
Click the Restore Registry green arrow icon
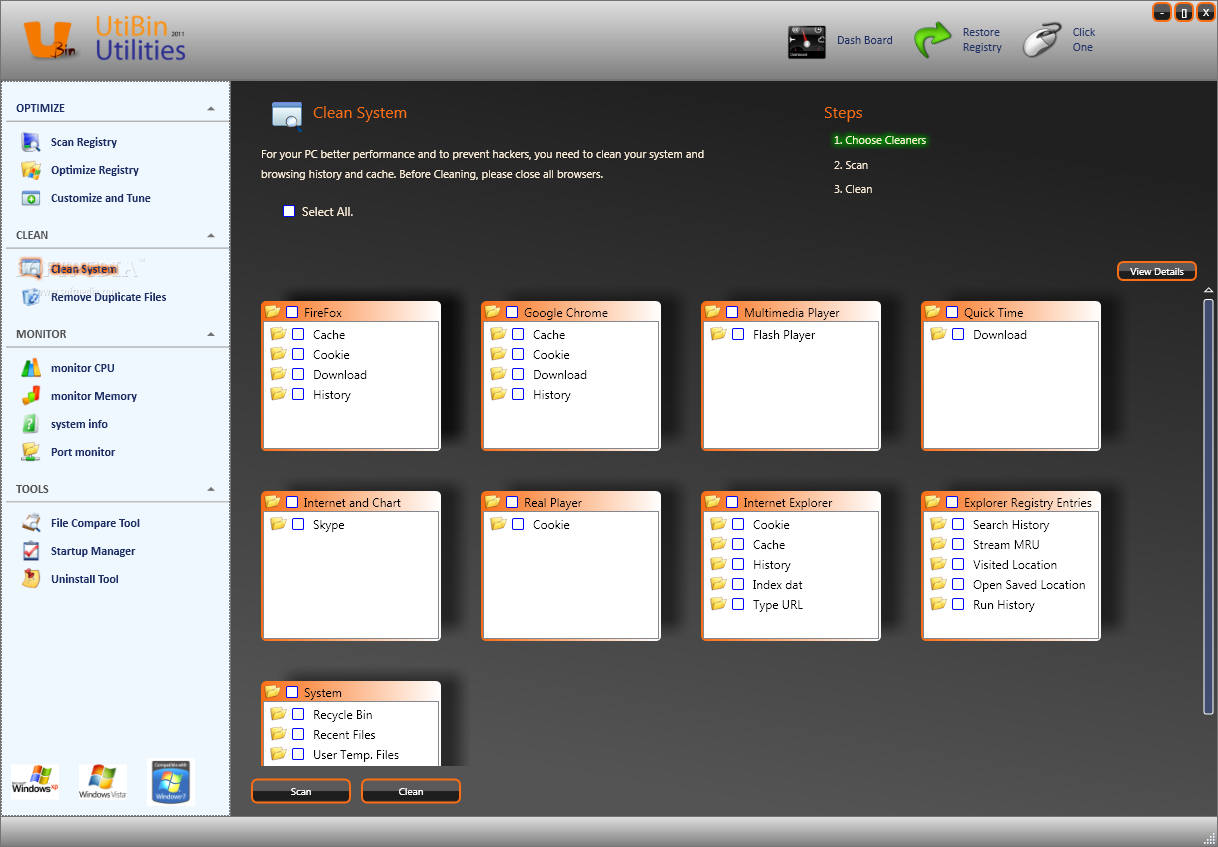[x=933, y=40]
